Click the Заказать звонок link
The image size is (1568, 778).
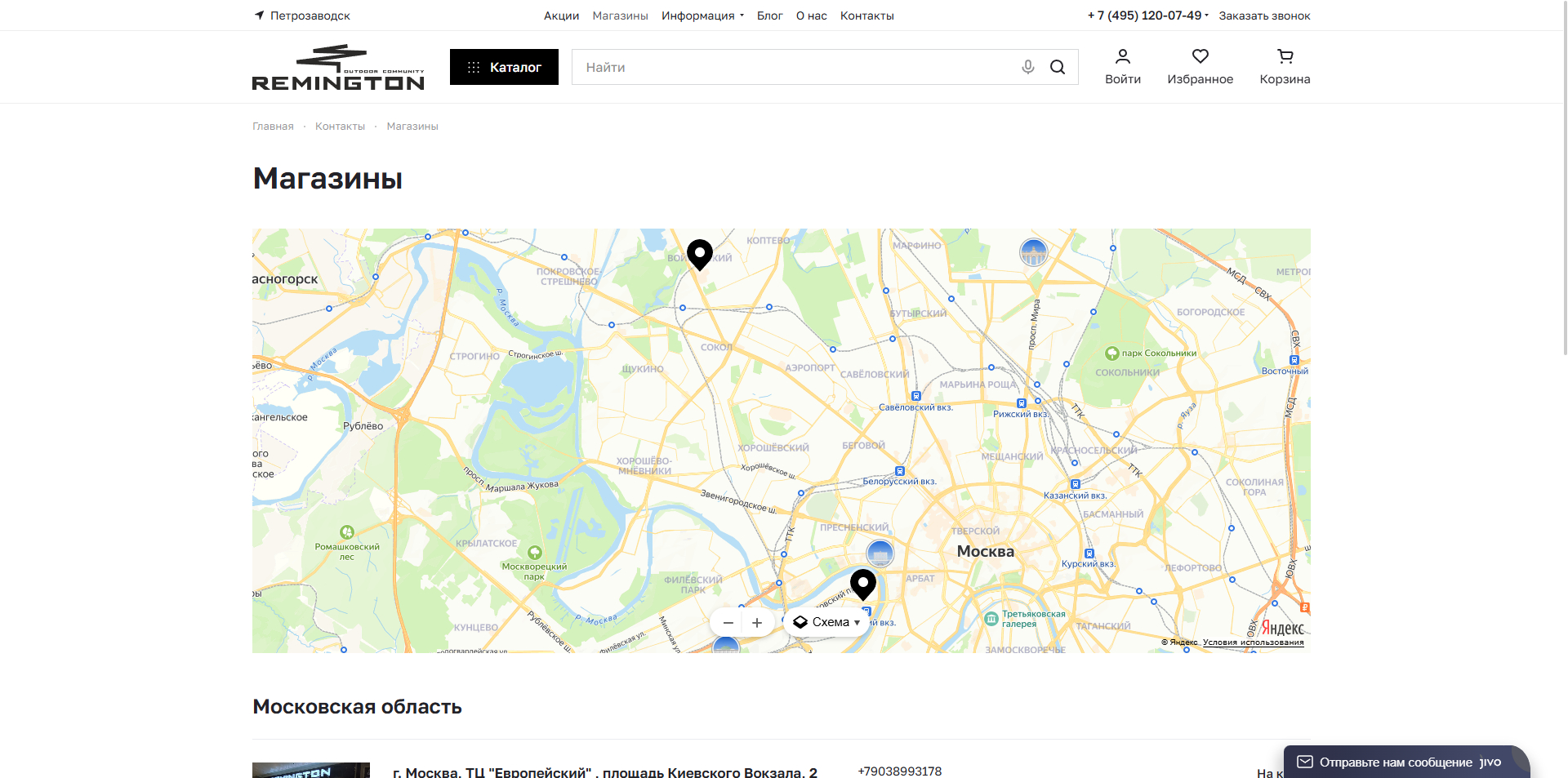coord(1264,16)
